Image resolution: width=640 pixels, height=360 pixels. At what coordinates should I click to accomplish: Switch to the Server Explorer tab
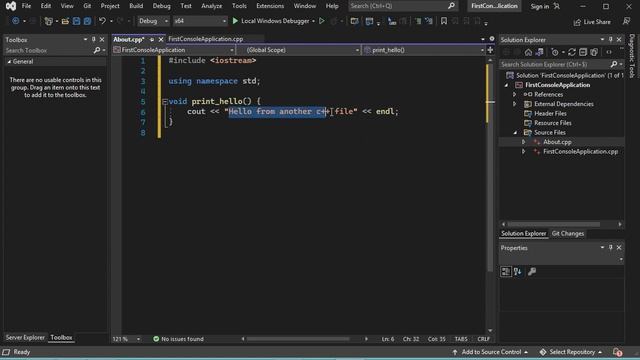click(x=25, y=338)
